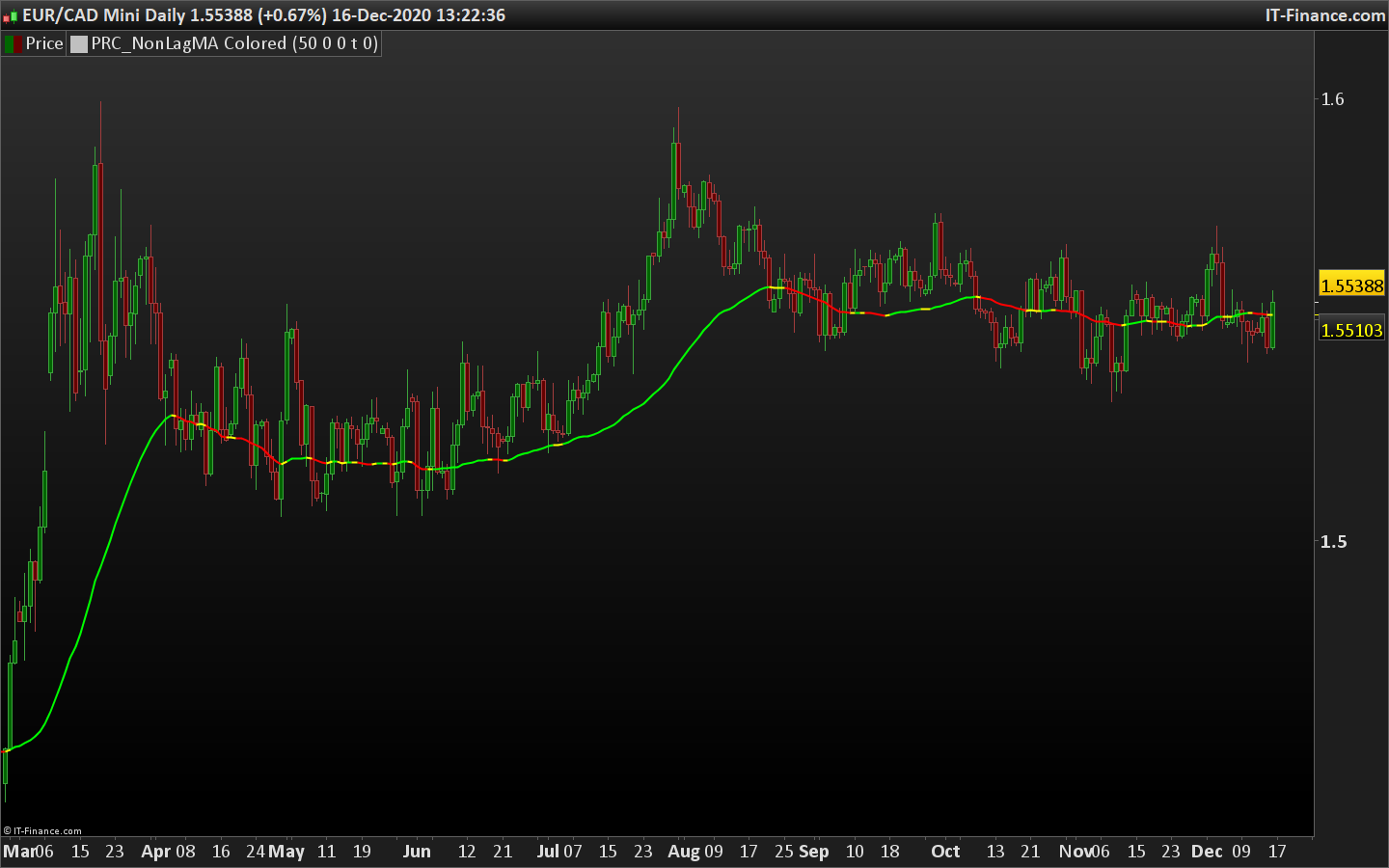Click the chart icon beside EUR/CAD title
Screen dimensions: 1389x868
click(11, 15)
